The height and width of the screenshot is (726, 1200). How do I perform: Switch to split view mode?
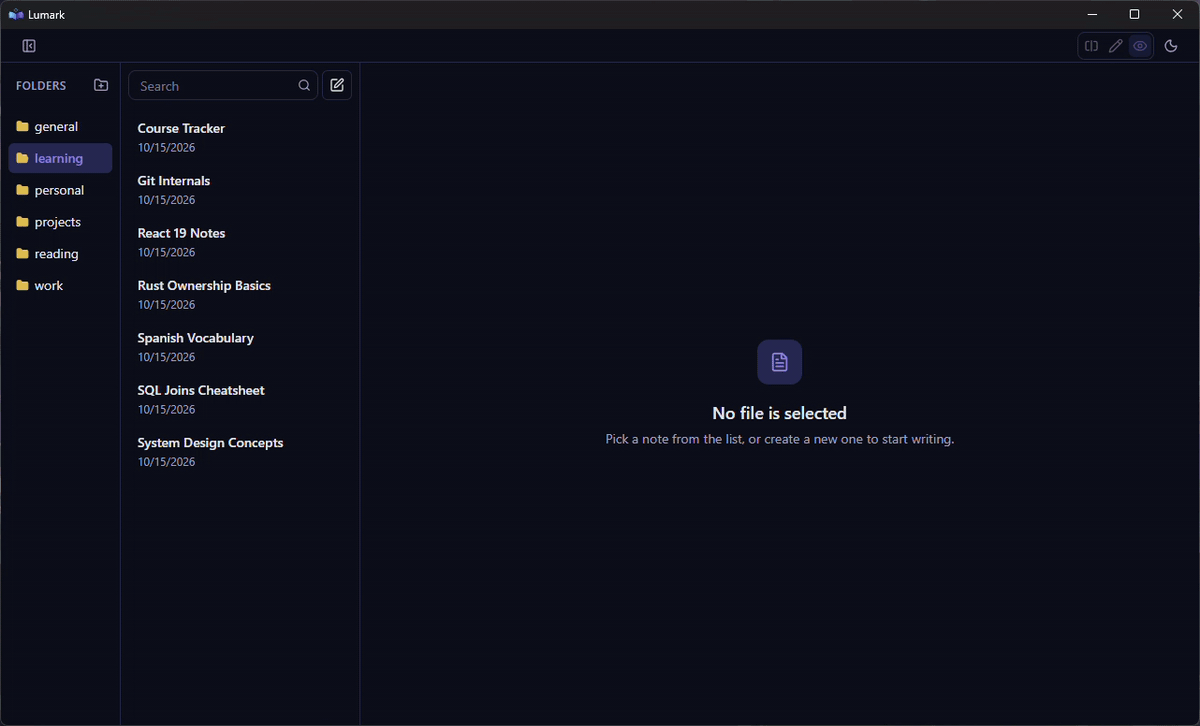pos(1092,46)
